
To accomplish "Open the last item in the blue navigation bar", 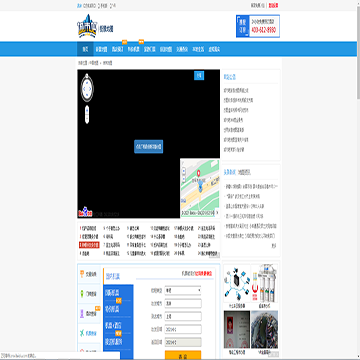I will tap(214, 49).
